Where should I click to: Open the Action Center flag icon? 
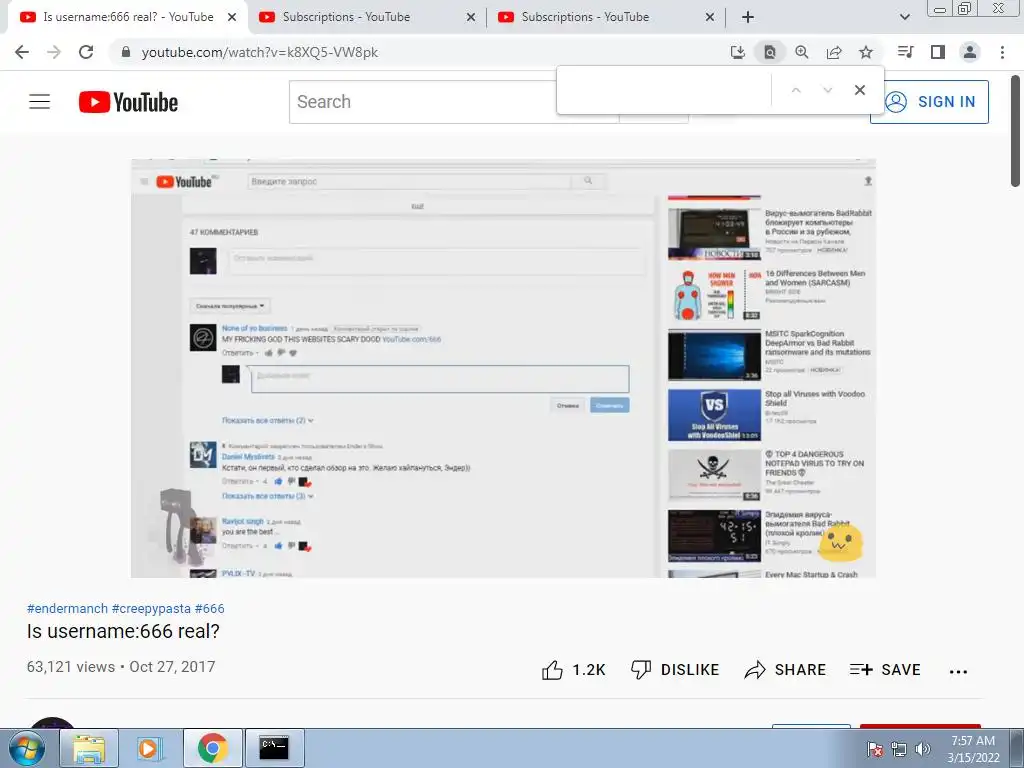tap(875, 749)
